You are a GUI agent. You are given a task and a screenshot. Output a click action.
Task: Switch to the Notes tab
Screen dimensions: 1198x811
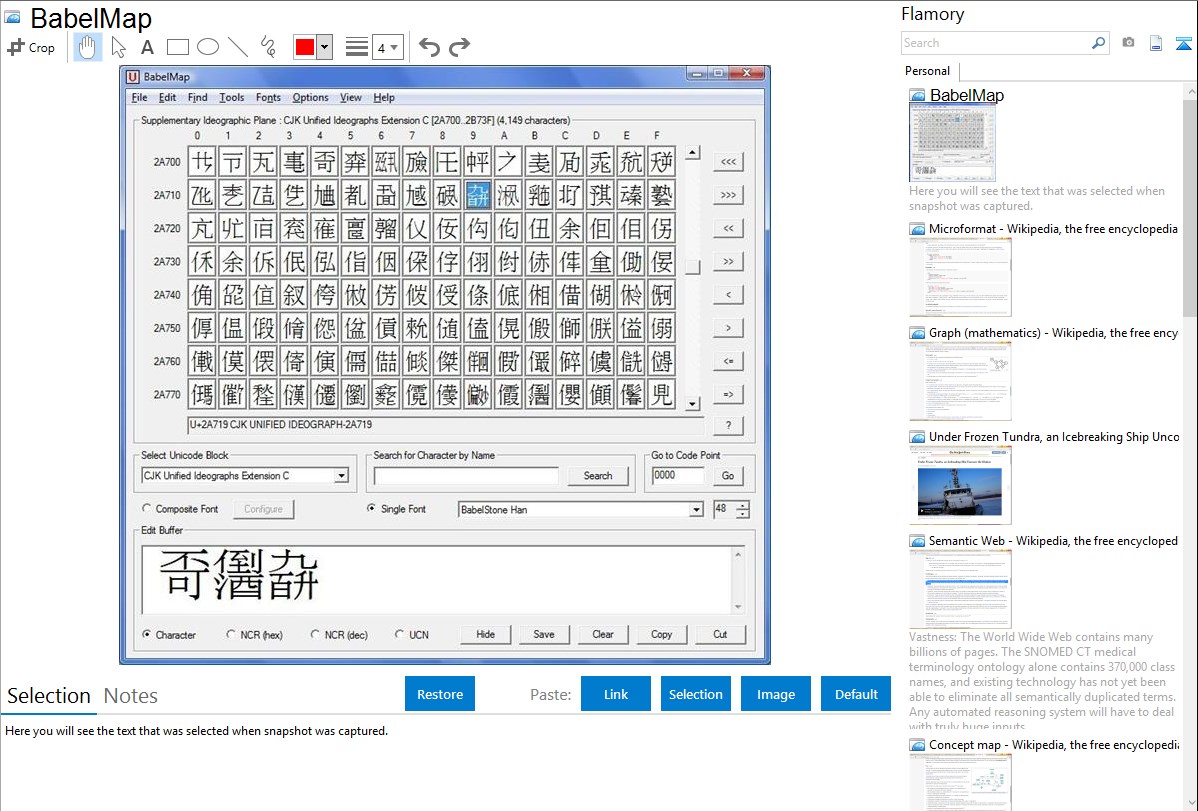click(x=131, y=696)
